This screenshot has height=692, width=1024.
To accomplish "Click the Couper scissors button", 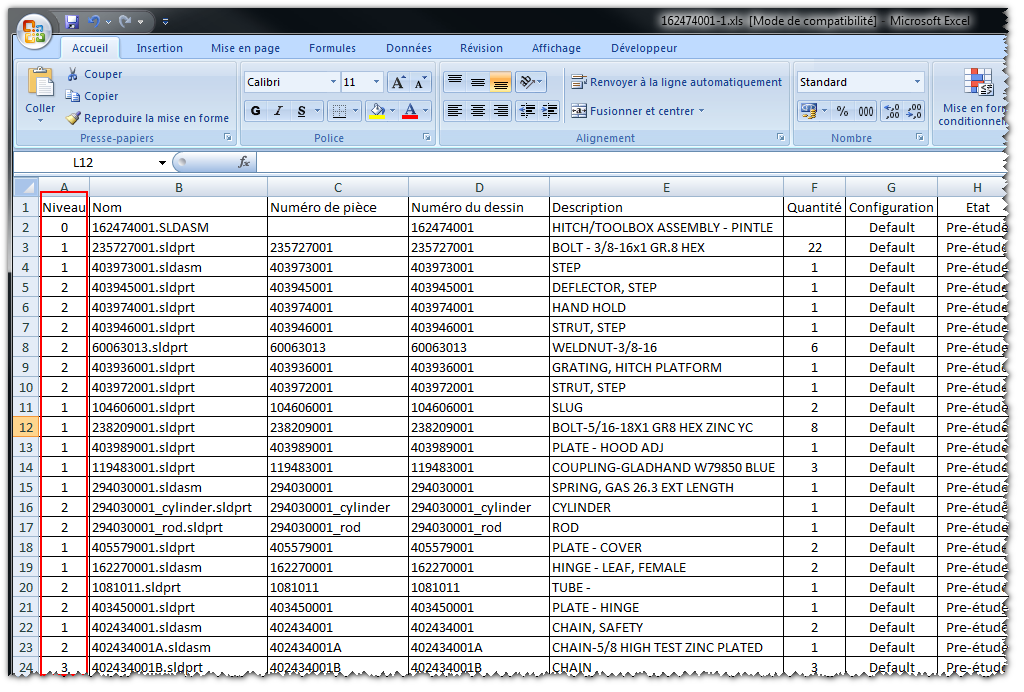I will pos(95,74).
